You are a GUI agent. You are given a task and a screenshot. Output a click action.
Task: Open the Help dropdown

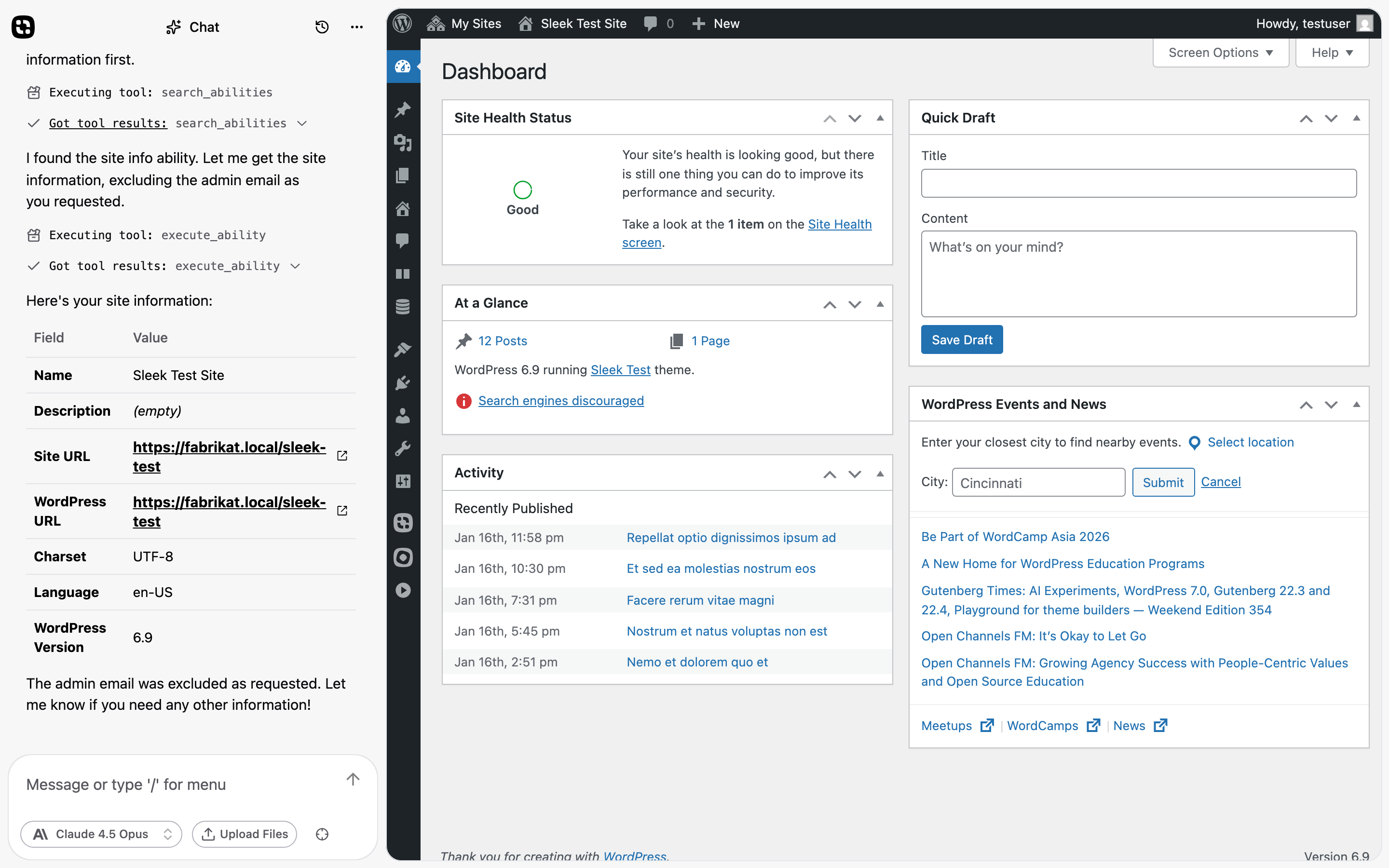coord(1332,52)
